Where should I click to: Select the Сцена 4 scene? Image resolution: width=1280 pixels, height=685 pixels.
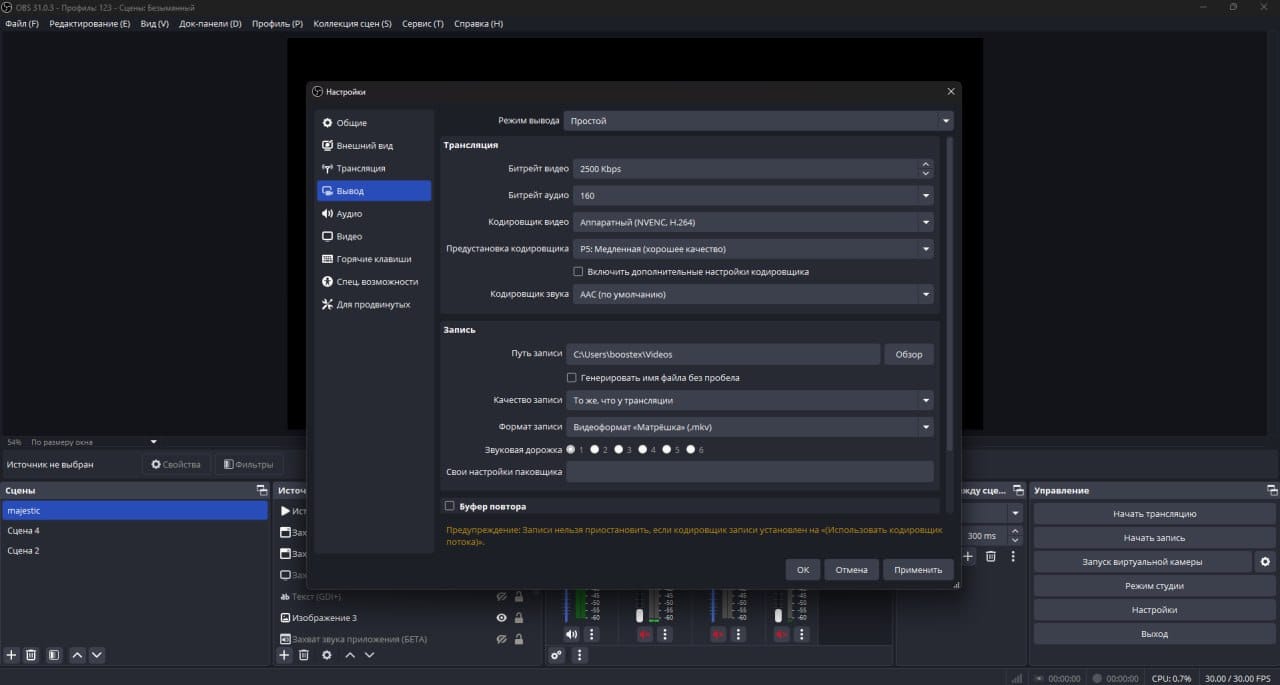pyautogui.click(x=135, y=531)
